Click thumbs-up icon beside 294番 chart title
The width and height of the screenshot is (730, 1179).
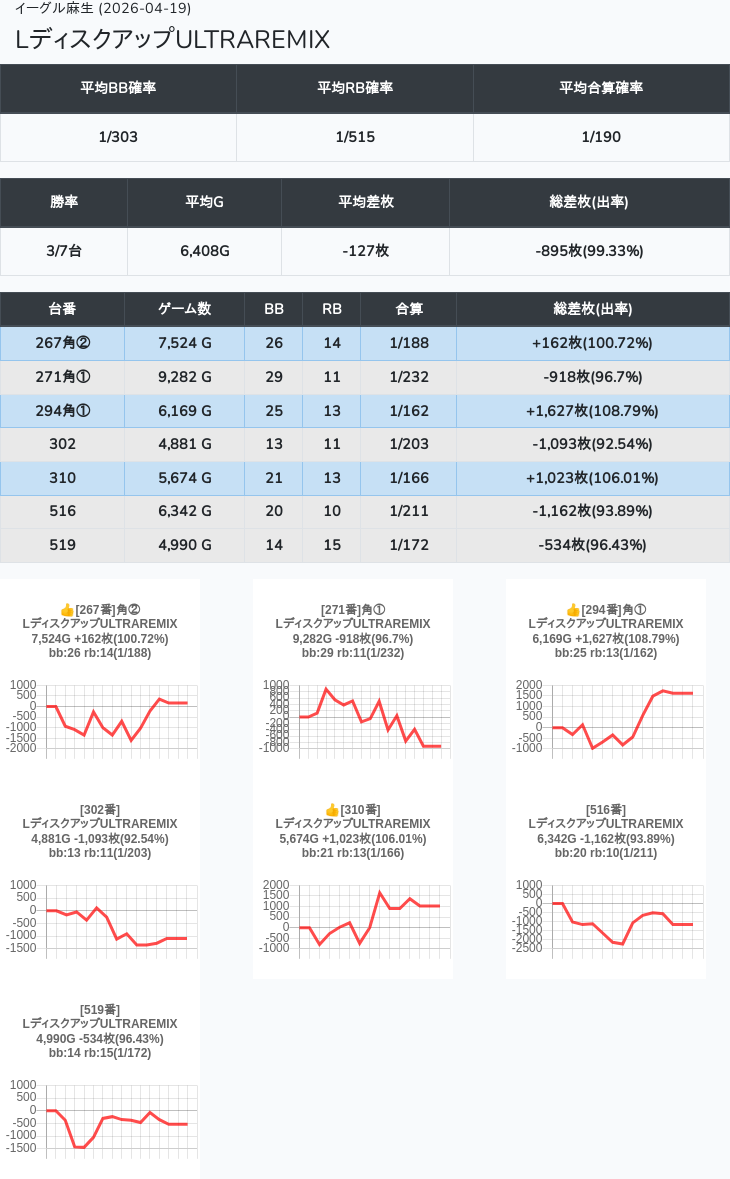[x=573, y=610]
